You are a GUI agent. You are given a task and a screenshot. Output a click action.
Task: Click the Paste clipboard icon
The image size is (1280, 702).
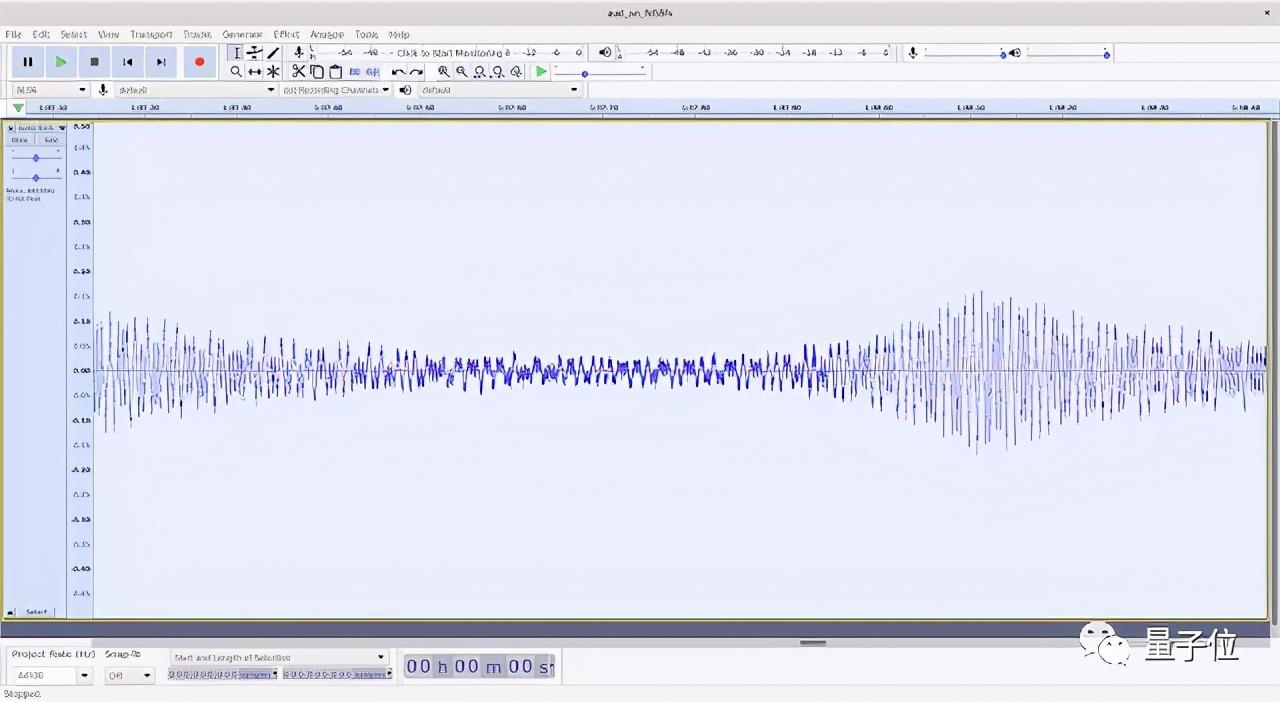click(x=336, y=72)
